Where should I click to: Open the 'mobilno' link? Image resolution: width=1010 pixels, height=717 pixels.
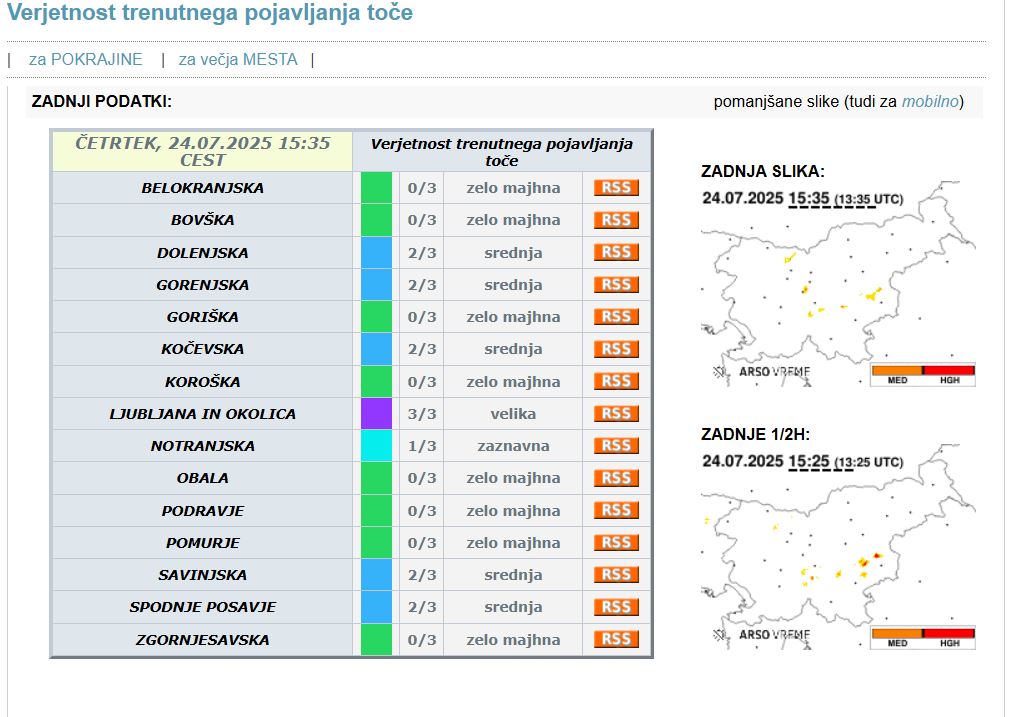coord(930,102)
